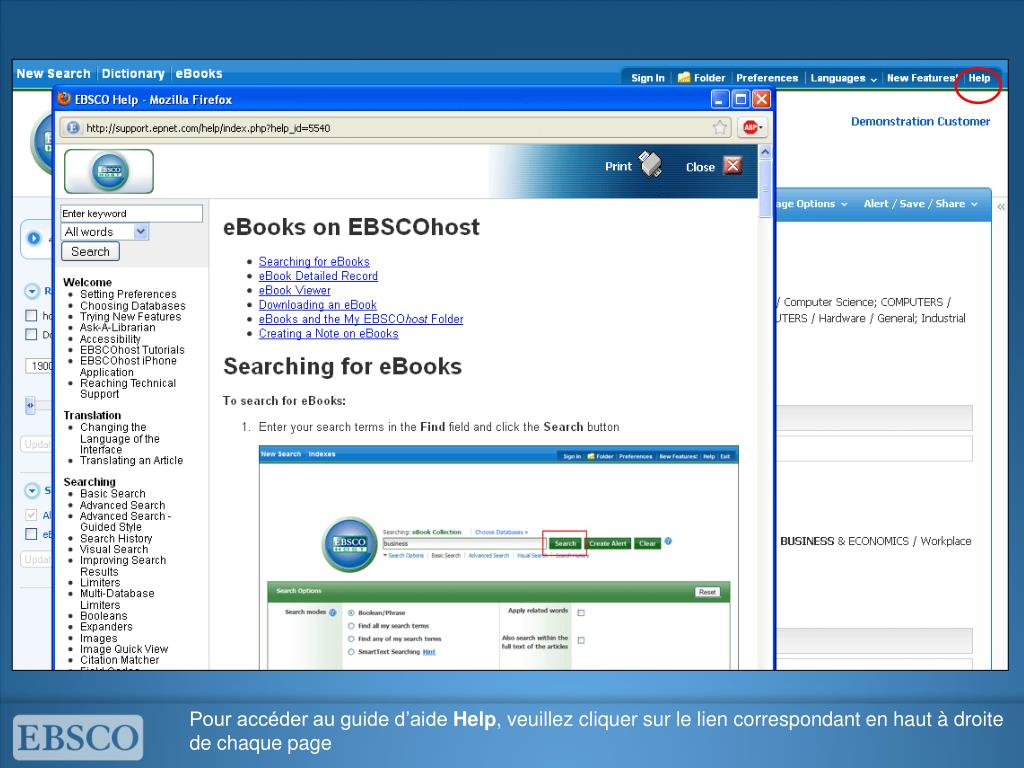Click the Demonstration Customer link
1024x768 pixels.
click(x=920, y=121)
